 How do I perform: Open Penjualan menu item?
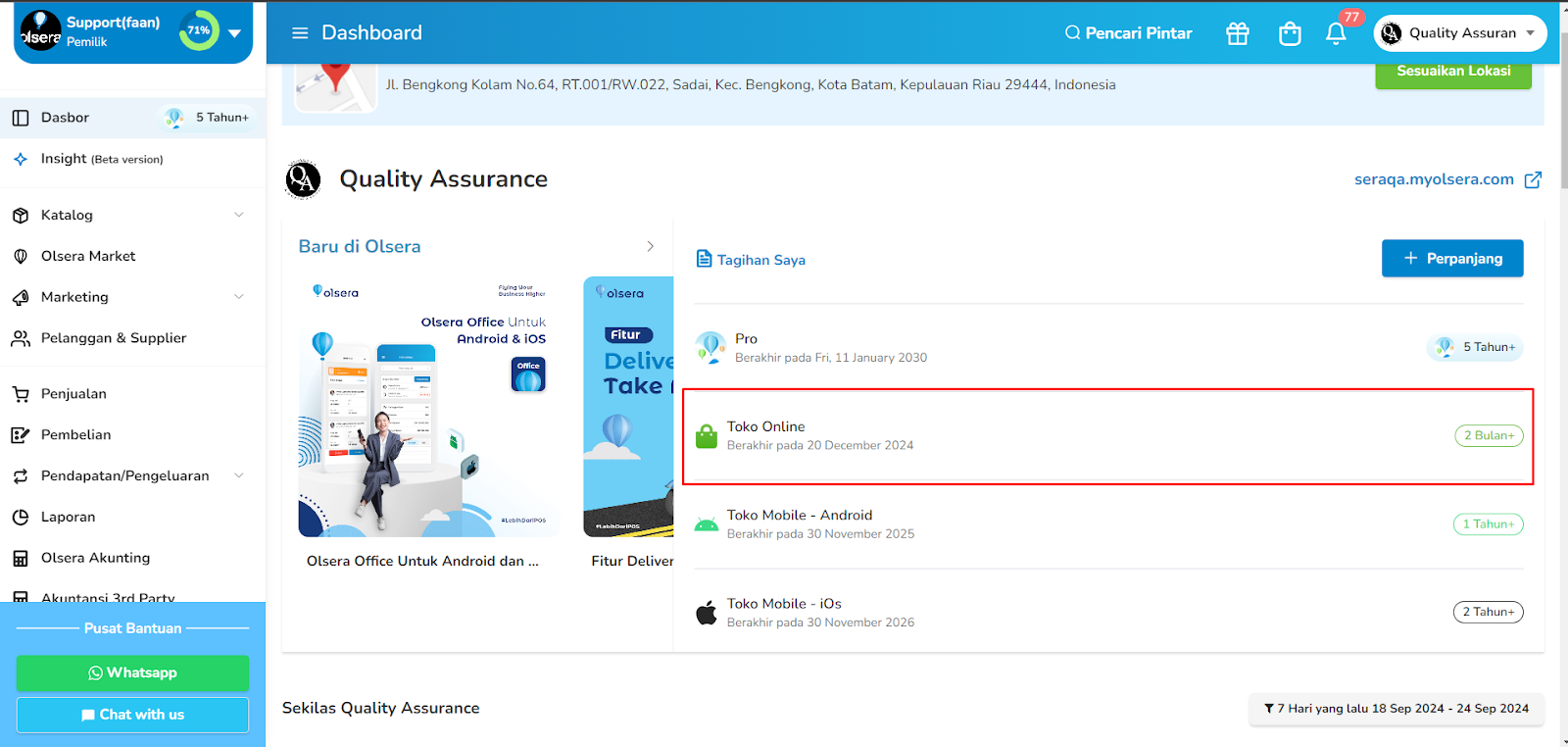point(132,394)
